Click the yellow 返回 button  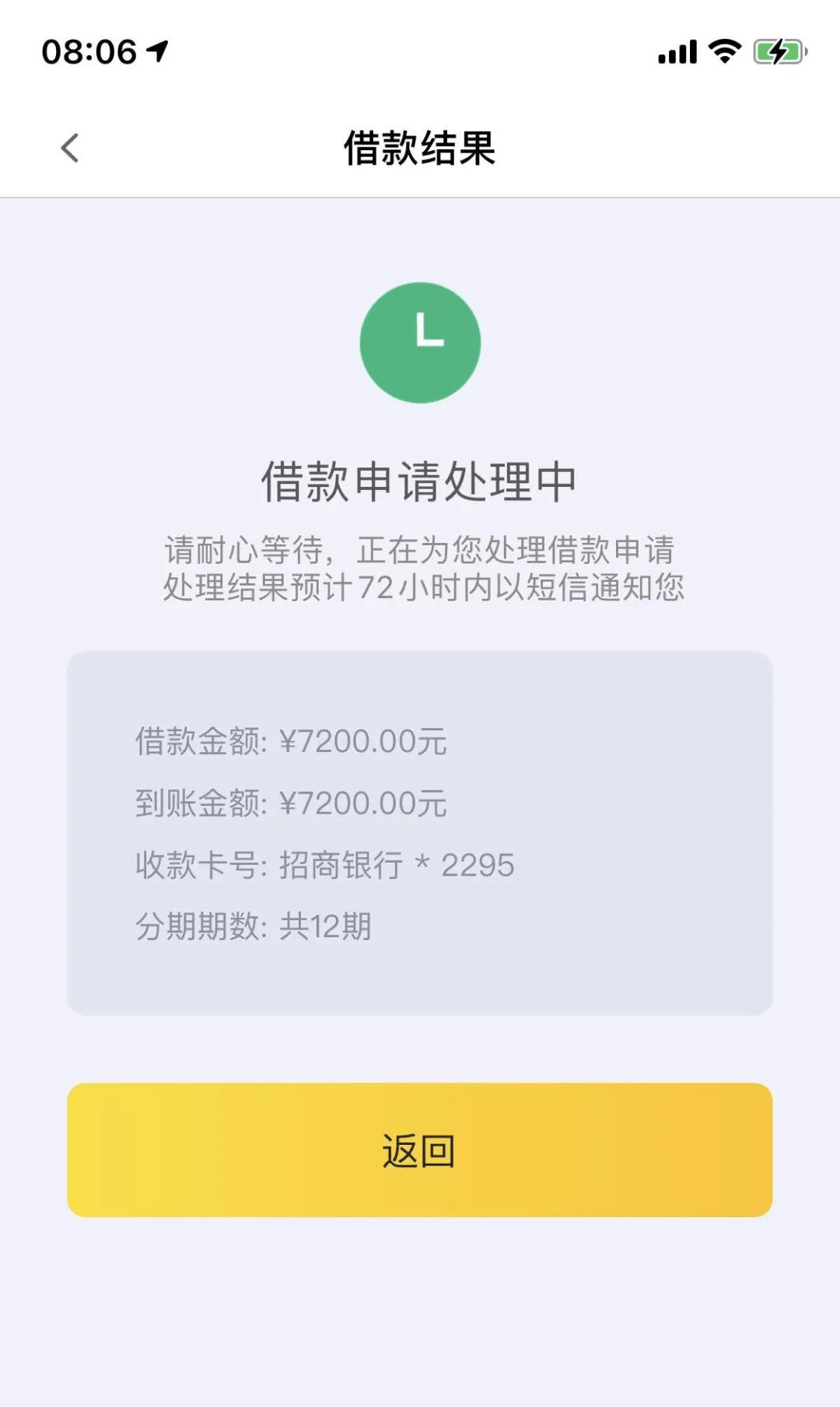click(420, 1150)
